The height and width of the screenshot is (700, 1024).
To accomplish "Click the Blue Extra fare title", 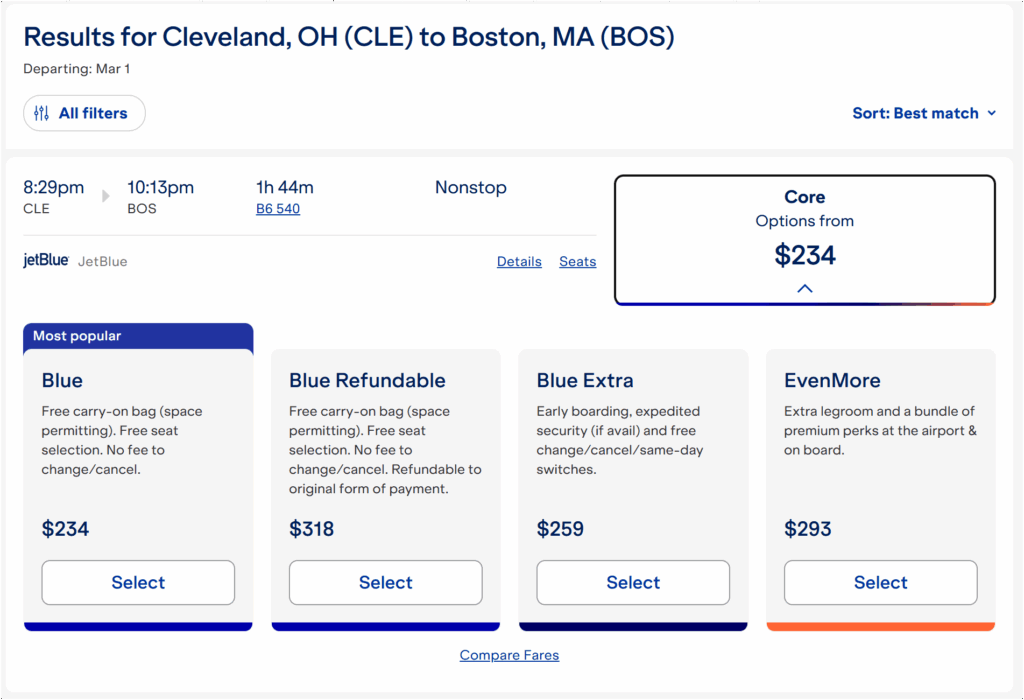I will pyautogui.click(x=585, y=381).
